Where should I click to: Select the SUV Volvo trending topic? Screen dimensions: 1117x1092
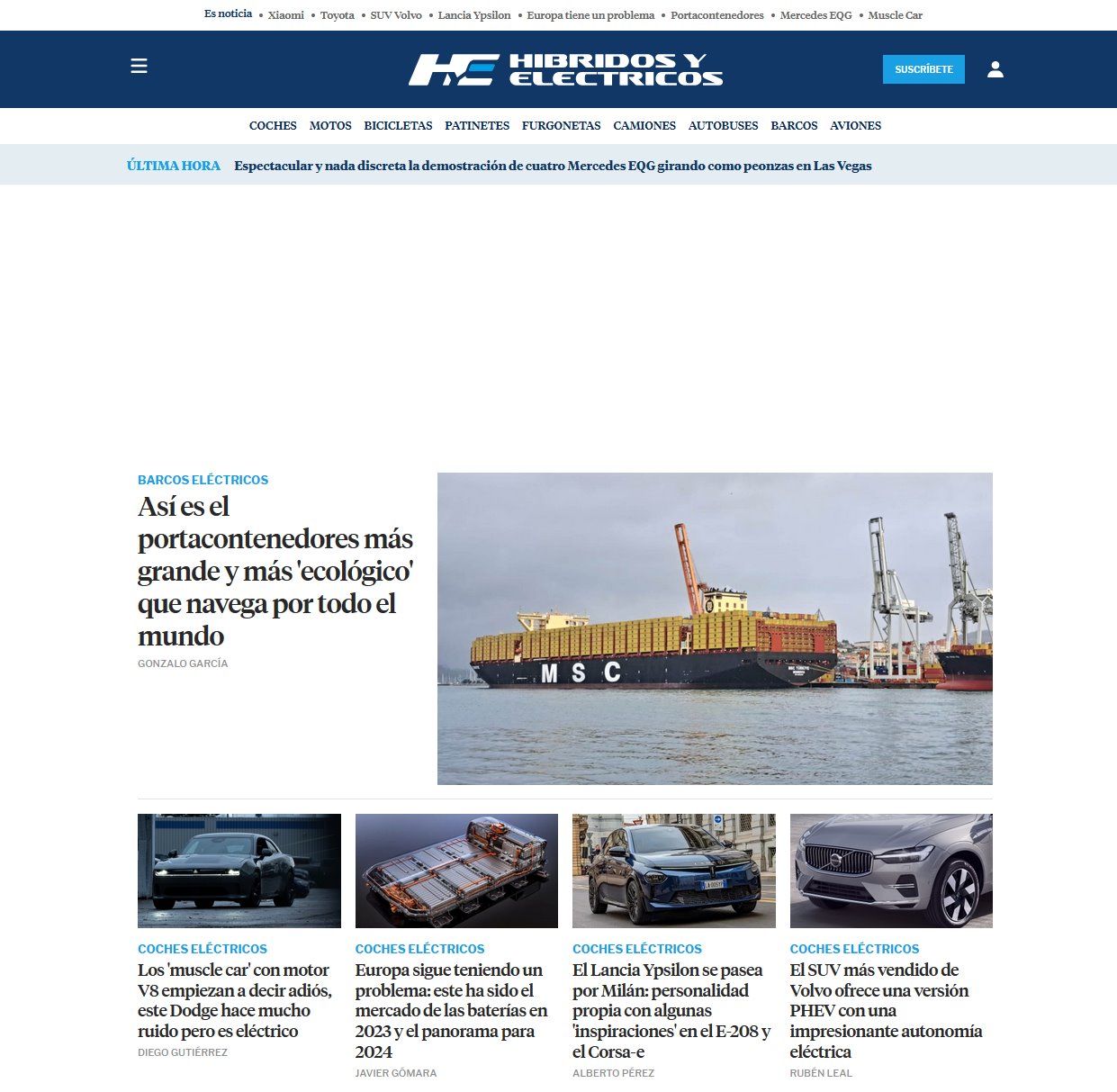396,15
